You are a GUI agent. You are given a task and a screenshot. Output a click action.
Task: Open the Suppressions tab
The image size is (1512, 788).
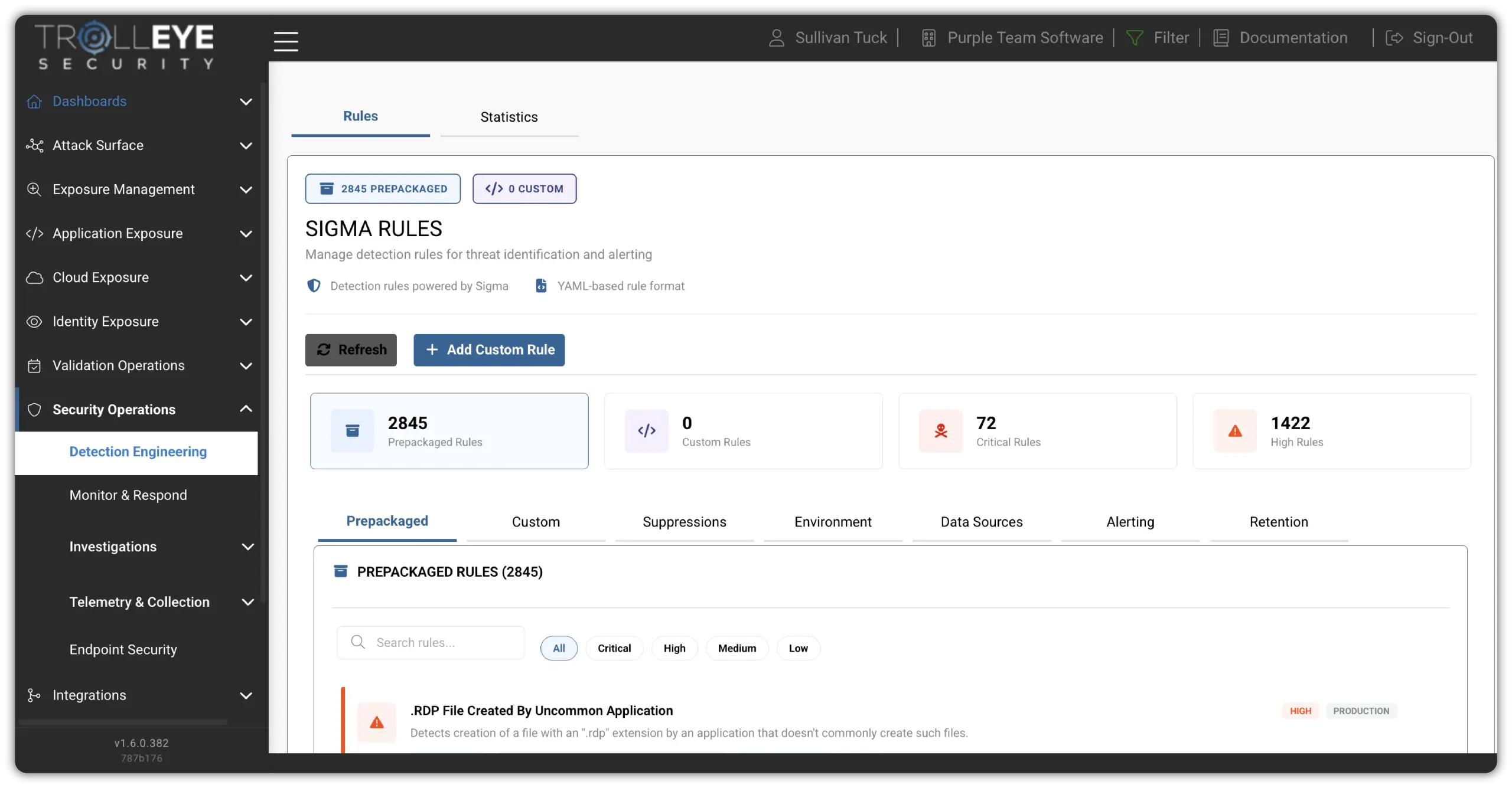(685, 522)
